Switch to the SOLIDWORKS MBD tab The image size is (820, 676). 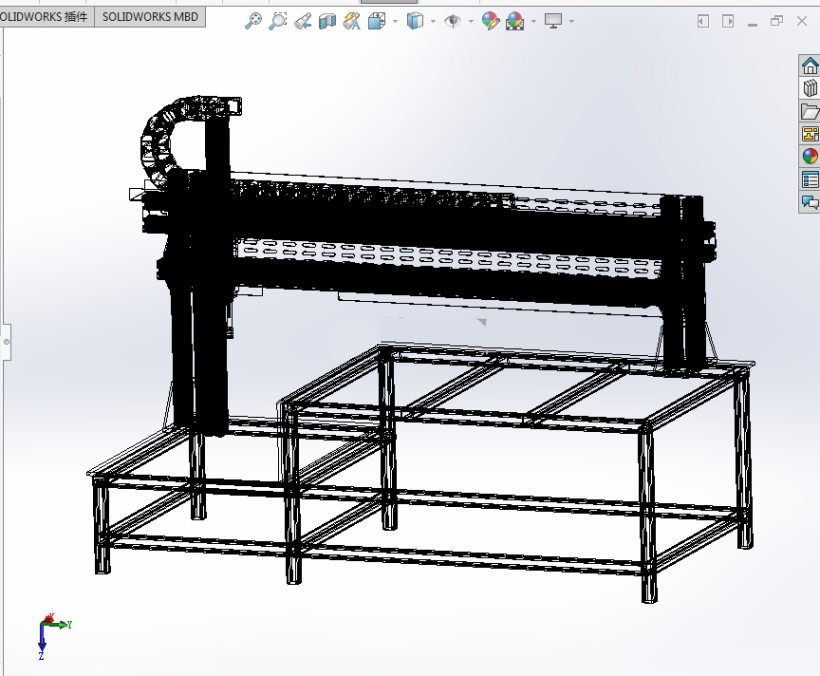point(150,17)
